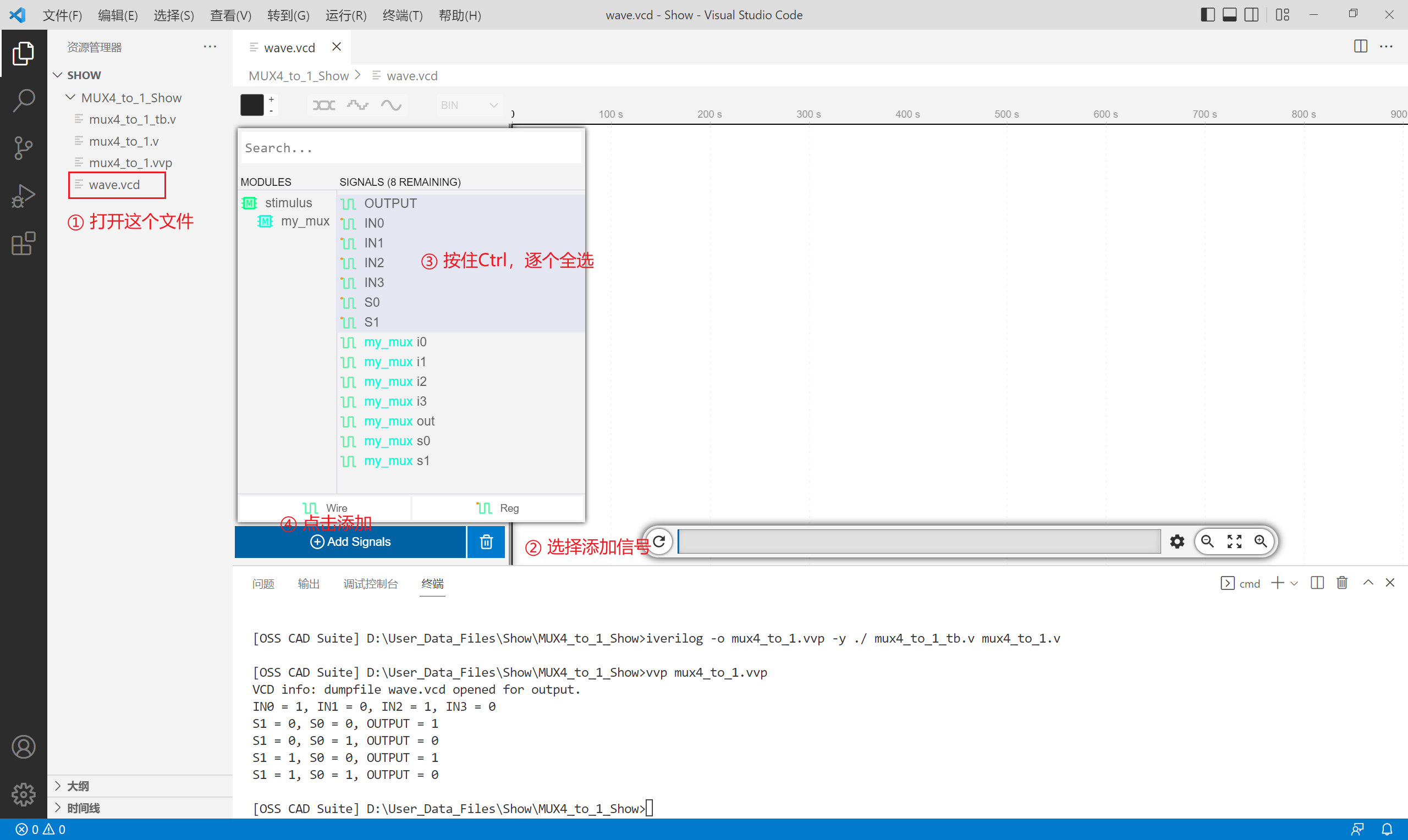
Task: Click the Add Signals button
Action: coord(350,541)
